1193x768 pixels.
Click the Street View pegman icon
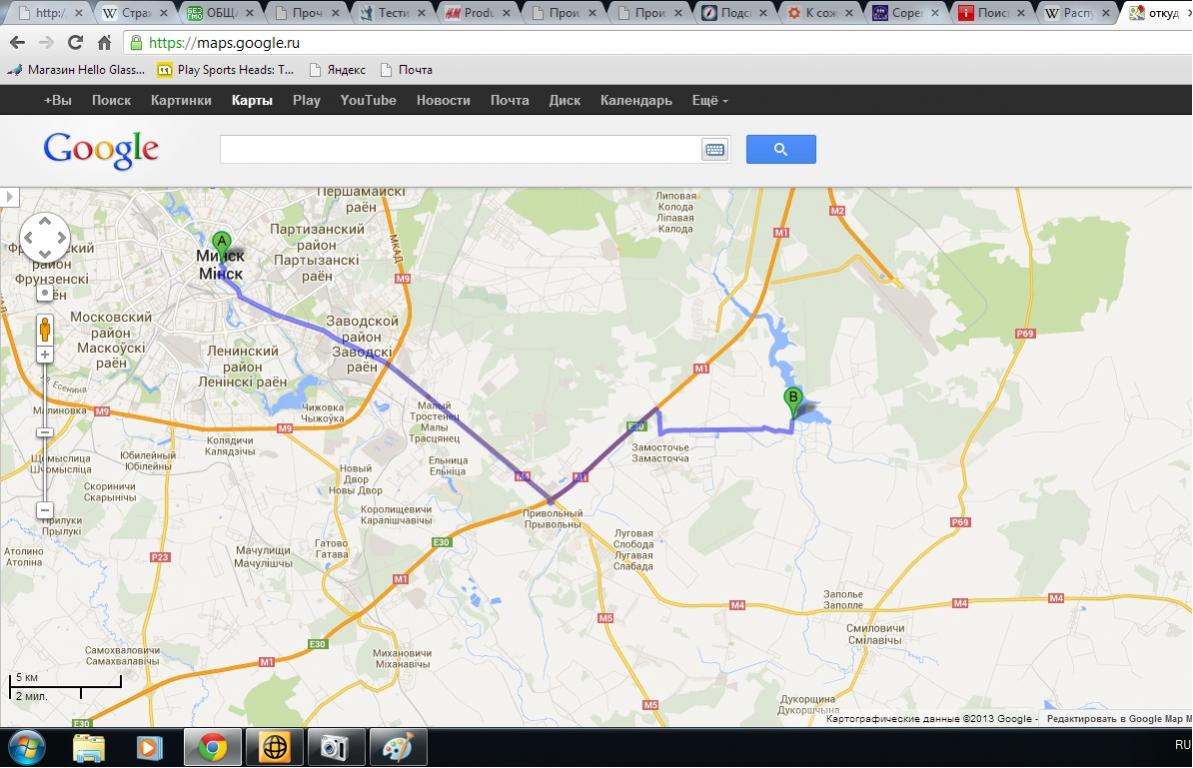click(x=45, y=328)
